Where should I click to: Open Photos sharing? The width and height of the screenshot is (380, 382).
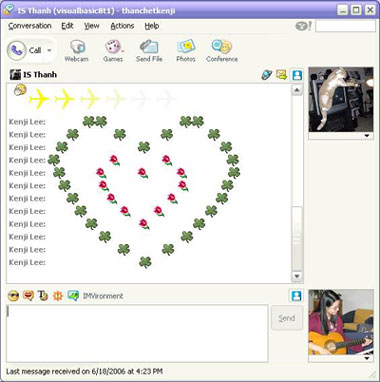point(186,51)
